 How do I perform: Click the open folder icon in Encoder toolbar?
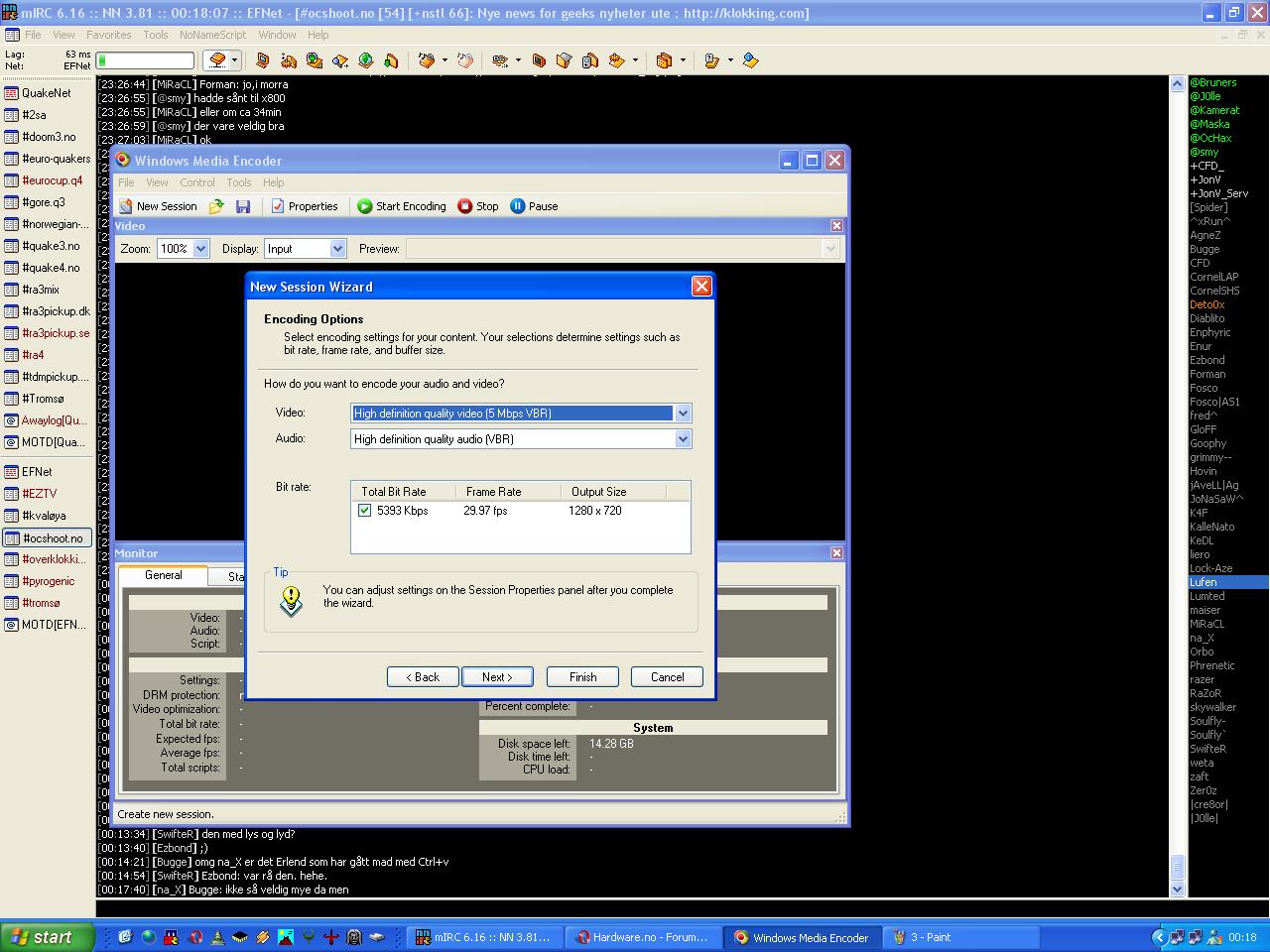pyautogui.click(x=217, y=206)
